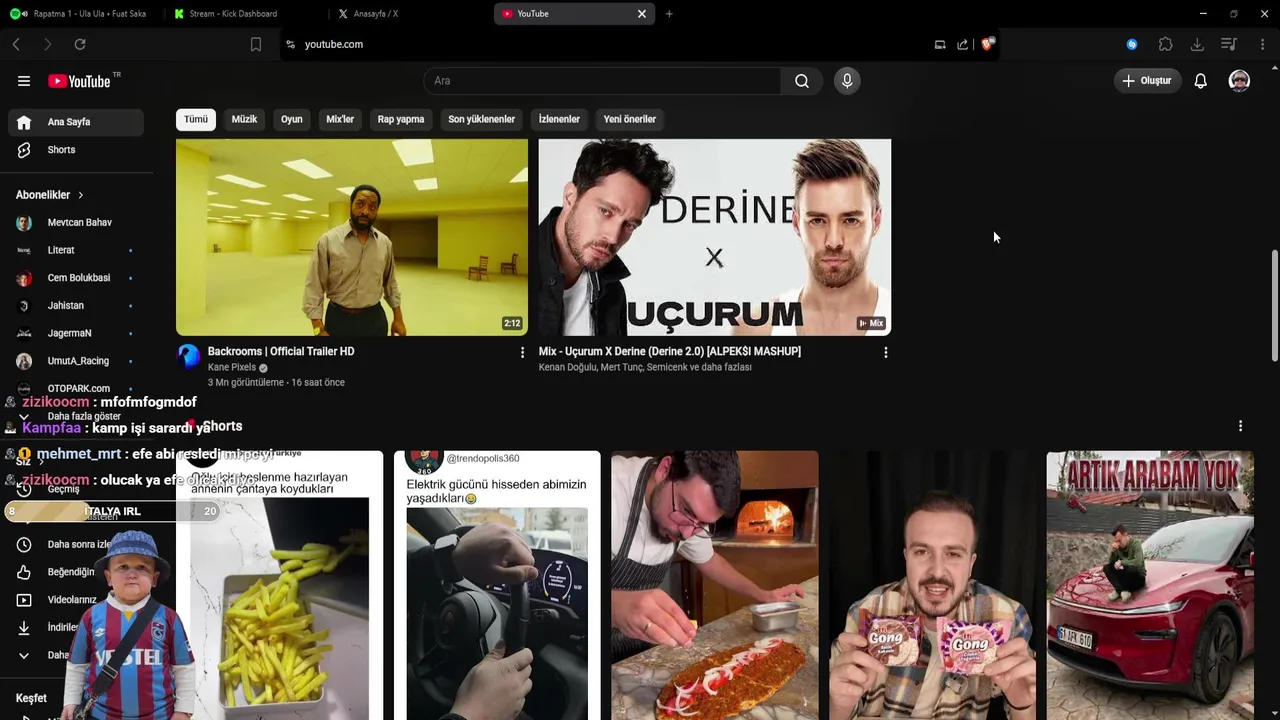Click the downloads arrow icon in sidebar
1280x720 pixels.
point(24,628)
